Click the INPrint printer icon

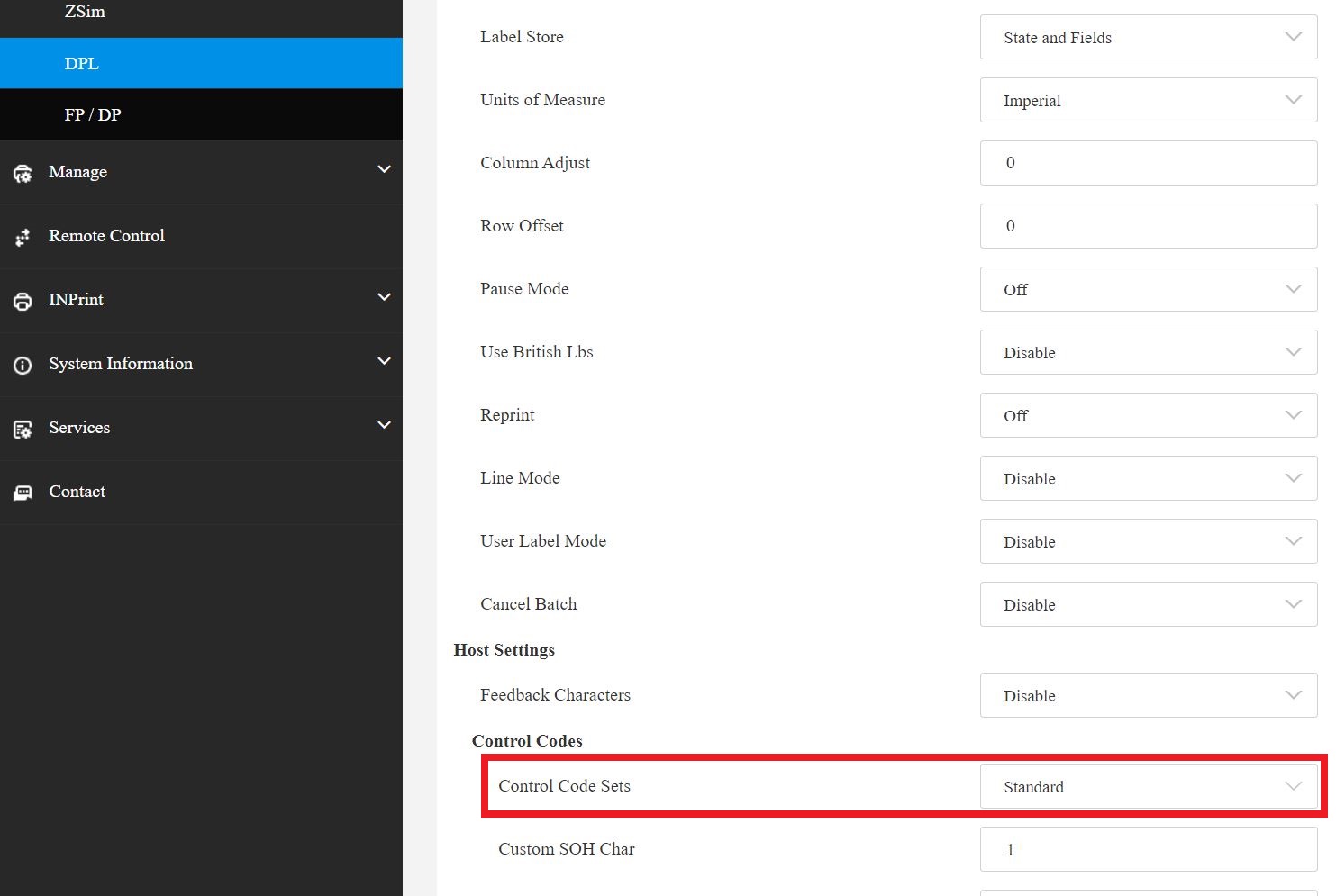[23, 301]
